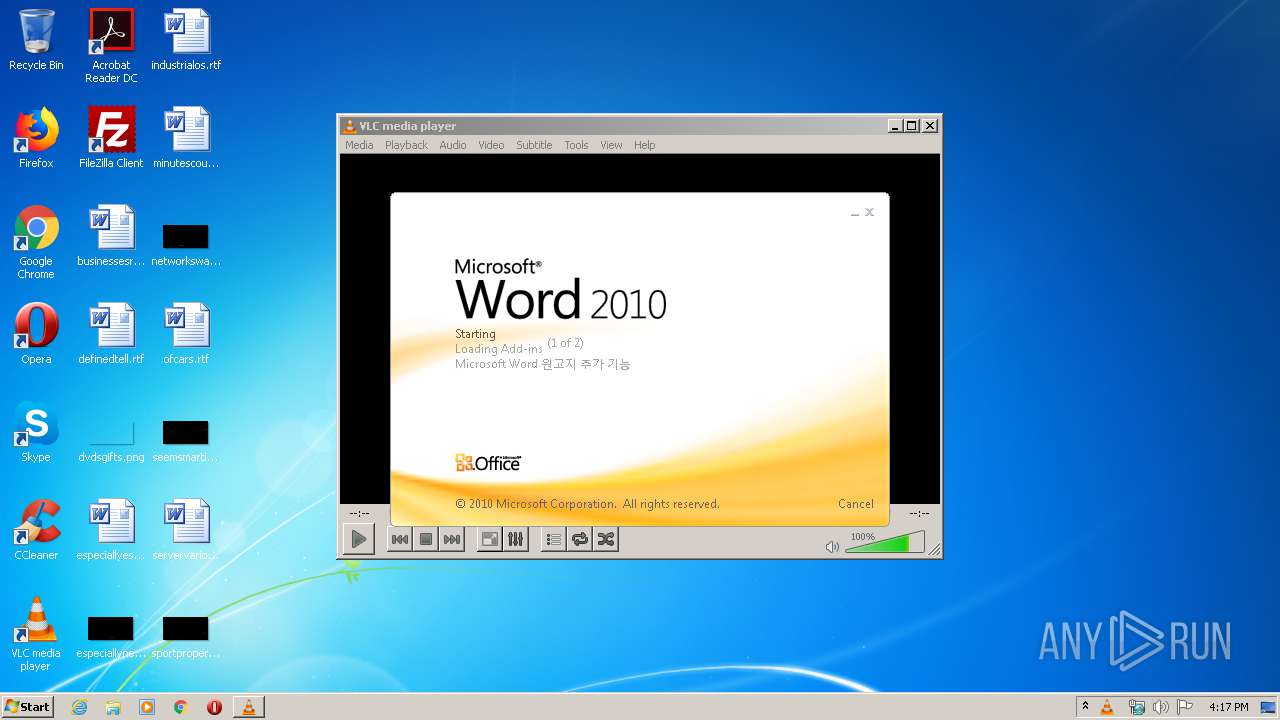Toggle VLC shuffle (random) mode

pos(606,540)
